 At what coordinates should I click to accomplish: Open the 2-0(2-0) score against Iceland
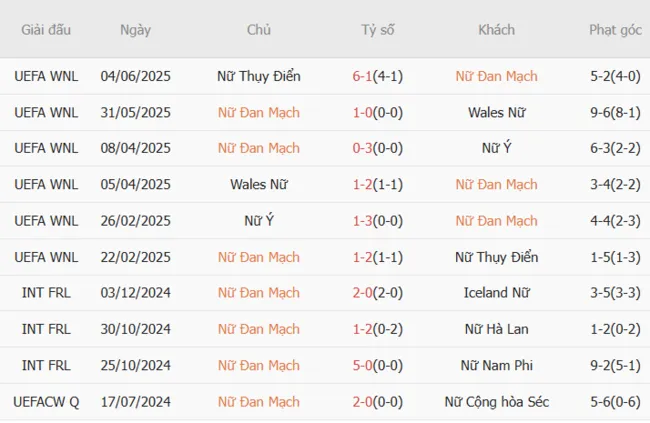[378, 293]
